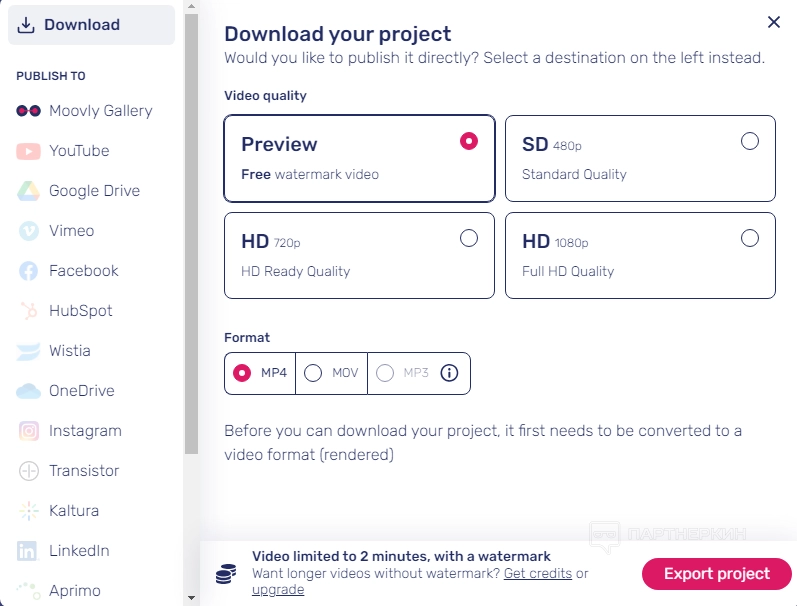The width and height of the screenshot is (797, 606).
Task: Click the MP3 format info icon
Action: (x=449, y=373)
